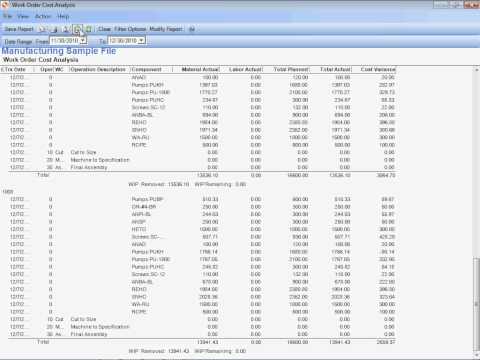This screenshot has height=360, width=480.
Task: Click the toolbar icon just left of the highlighted icon
Action: [66, 29]
